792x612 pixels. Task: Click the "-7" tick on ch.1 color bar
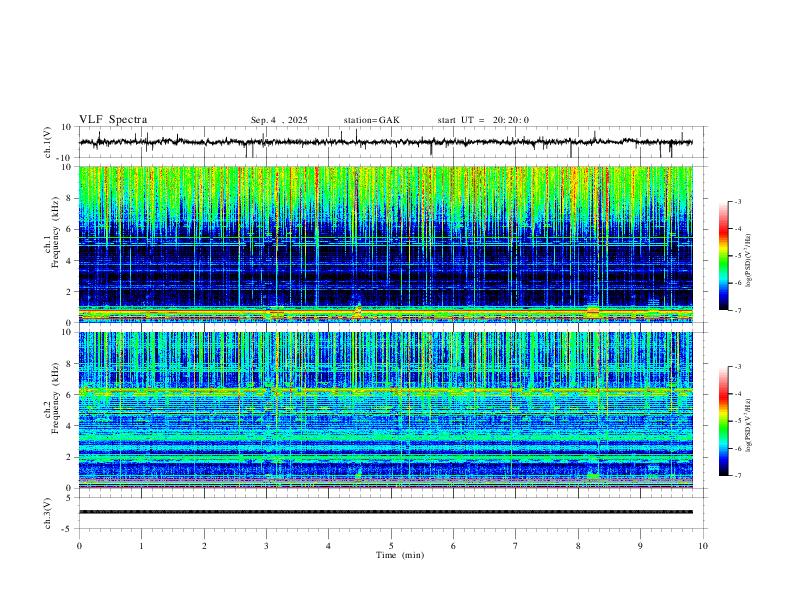(737, 310)
